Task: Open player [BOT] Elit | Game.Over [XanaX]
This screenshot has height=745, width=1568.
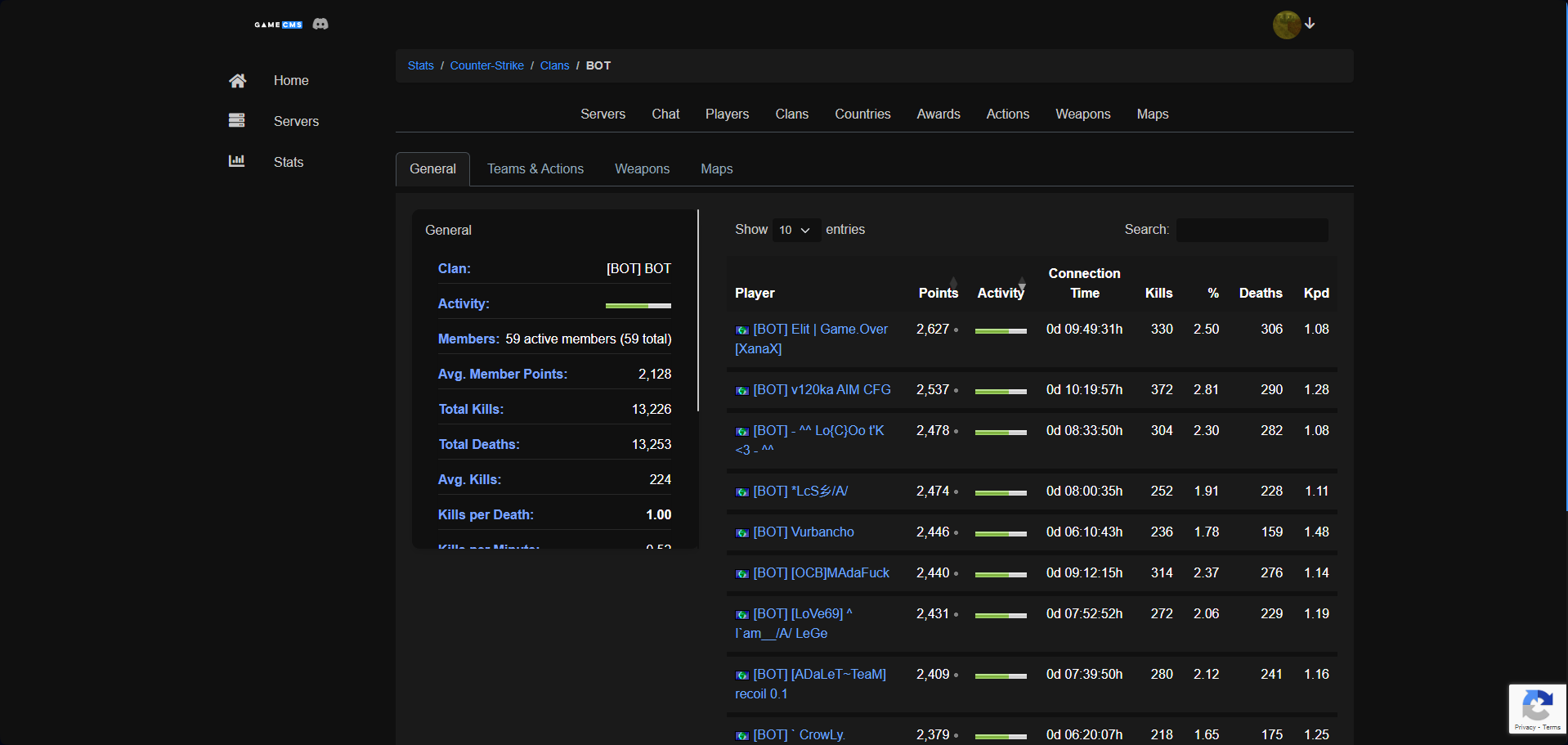Action: tap(811, 339)
